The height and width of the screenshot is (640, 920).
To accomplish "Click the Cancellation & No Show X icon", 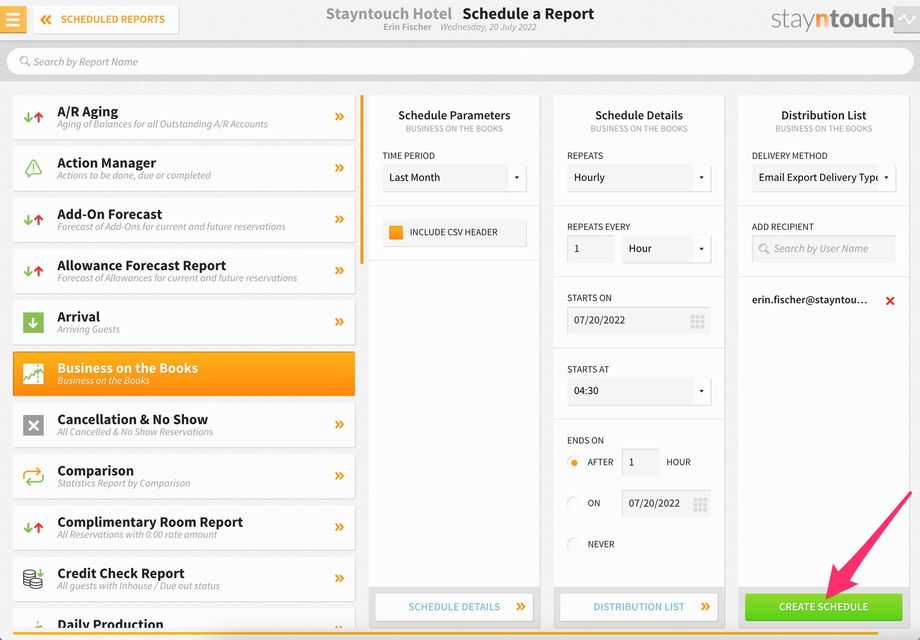I will pos(33,425).
